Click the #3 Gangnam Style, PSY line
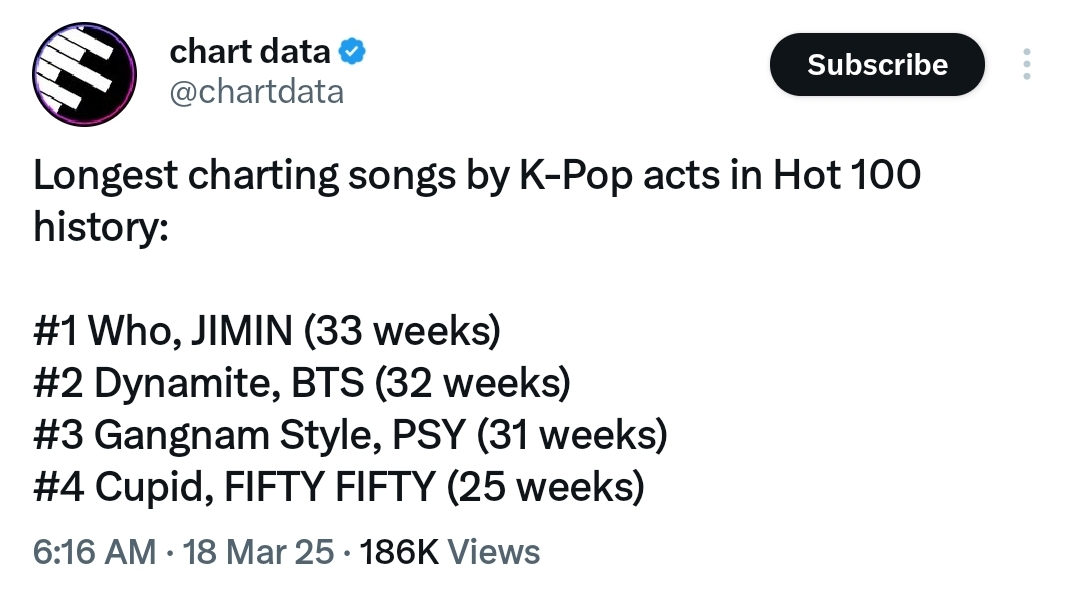Image resolution: width=1080 pixels, height=597 pixels. (350, 435)
